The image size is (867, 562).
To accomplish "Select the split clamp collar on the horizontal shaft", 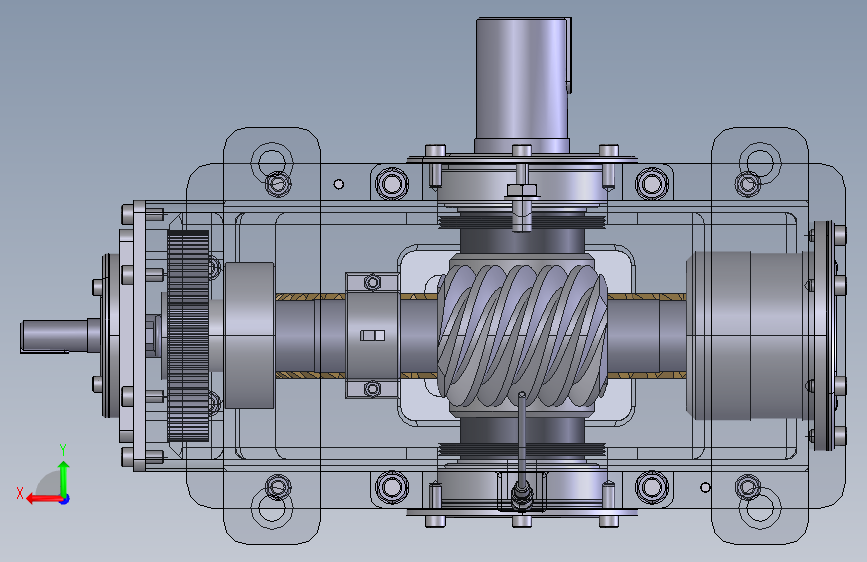I will pyautogui.click(x=372, y=335).
